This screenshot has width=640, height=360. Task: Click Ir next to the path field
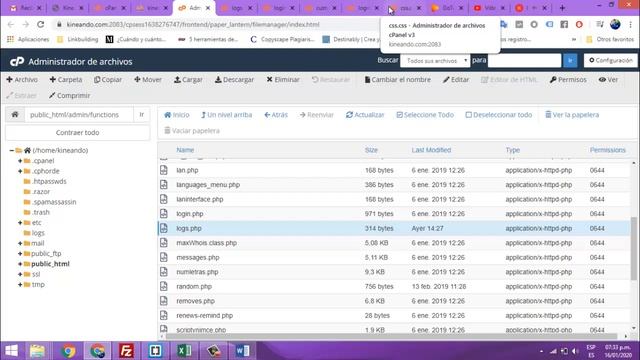(142, 115)
